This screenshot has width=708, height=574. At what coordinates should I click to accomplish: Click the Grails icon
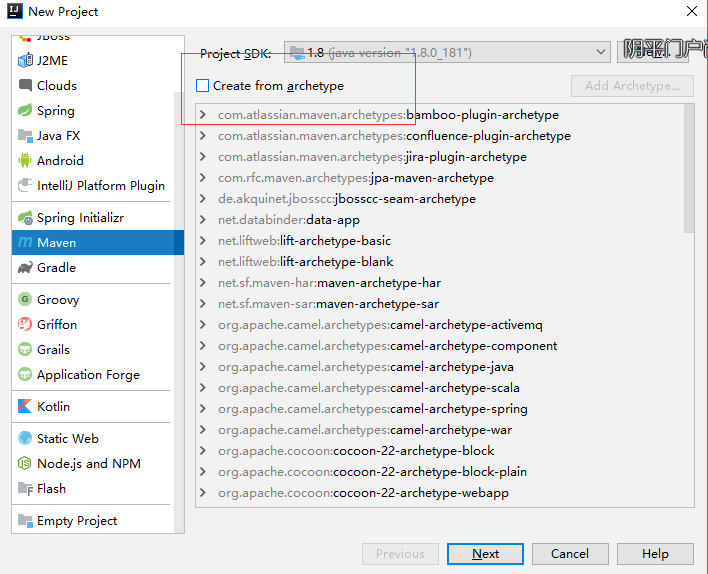coord(25,350)
